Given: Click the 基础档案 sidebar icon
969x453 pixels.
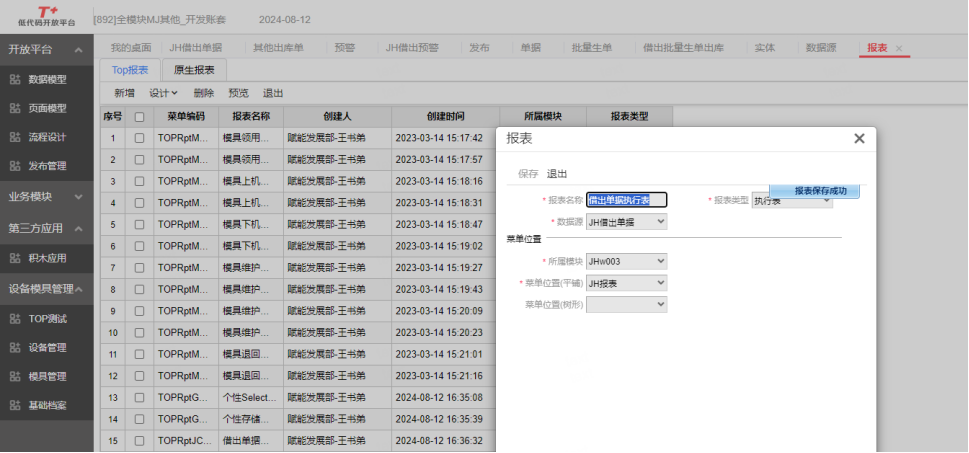Looking at the screenshot, I should [x=15, y=405].
